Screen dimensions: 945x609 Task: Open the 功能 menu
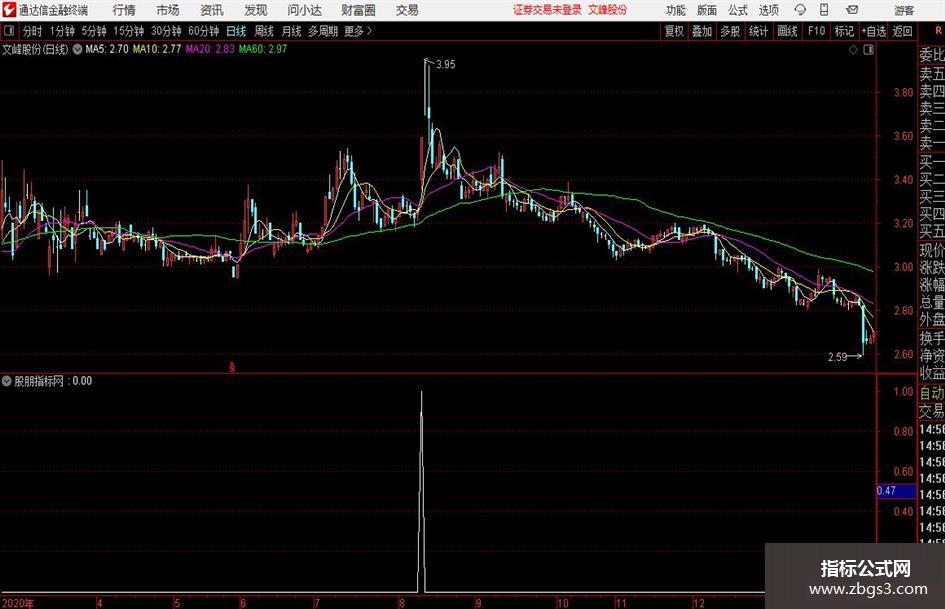tap(676, 10)
